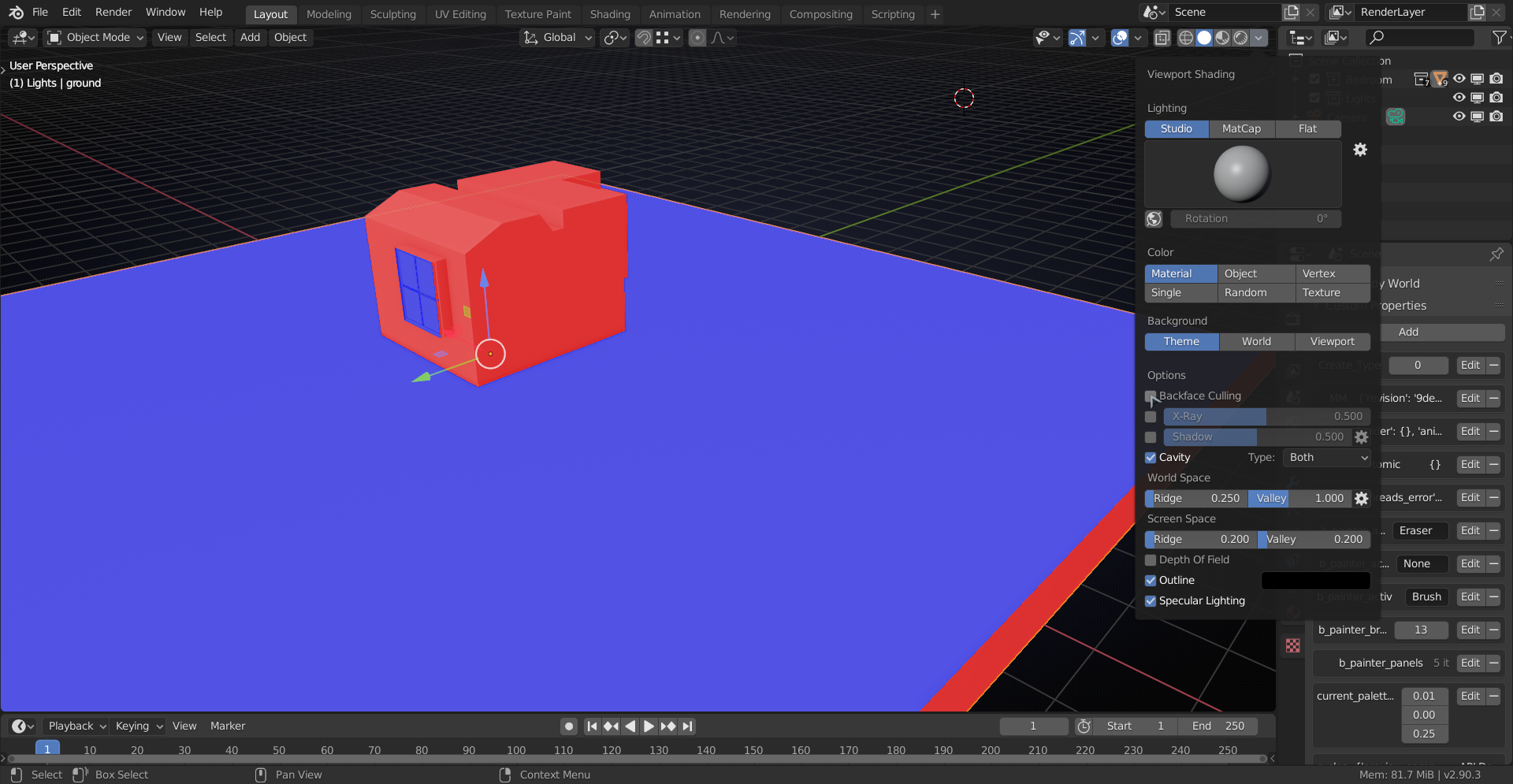
Task: Open the Global transform orientation dropdown
Action: [557, 37]
